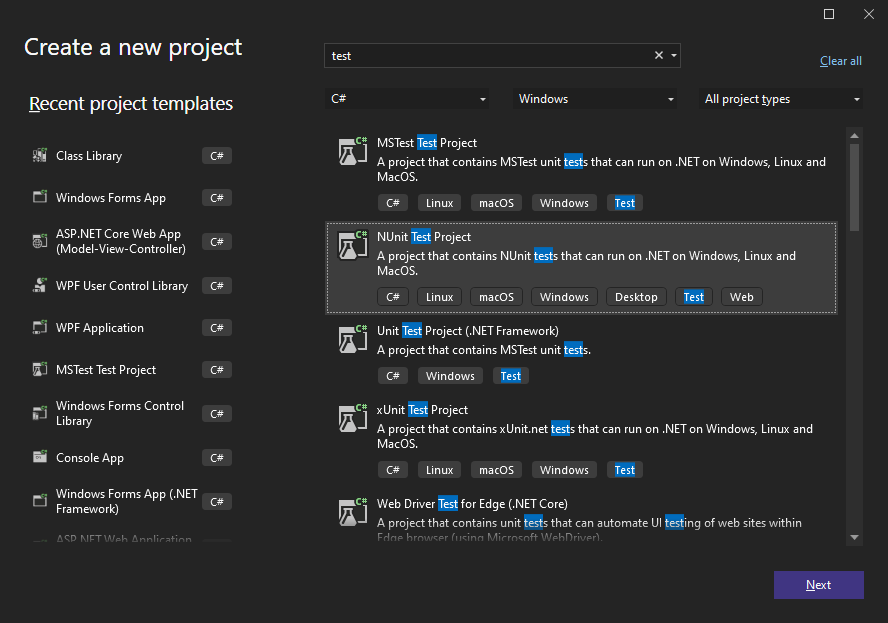Click the WPF User Control Library icon

point(40,285)
